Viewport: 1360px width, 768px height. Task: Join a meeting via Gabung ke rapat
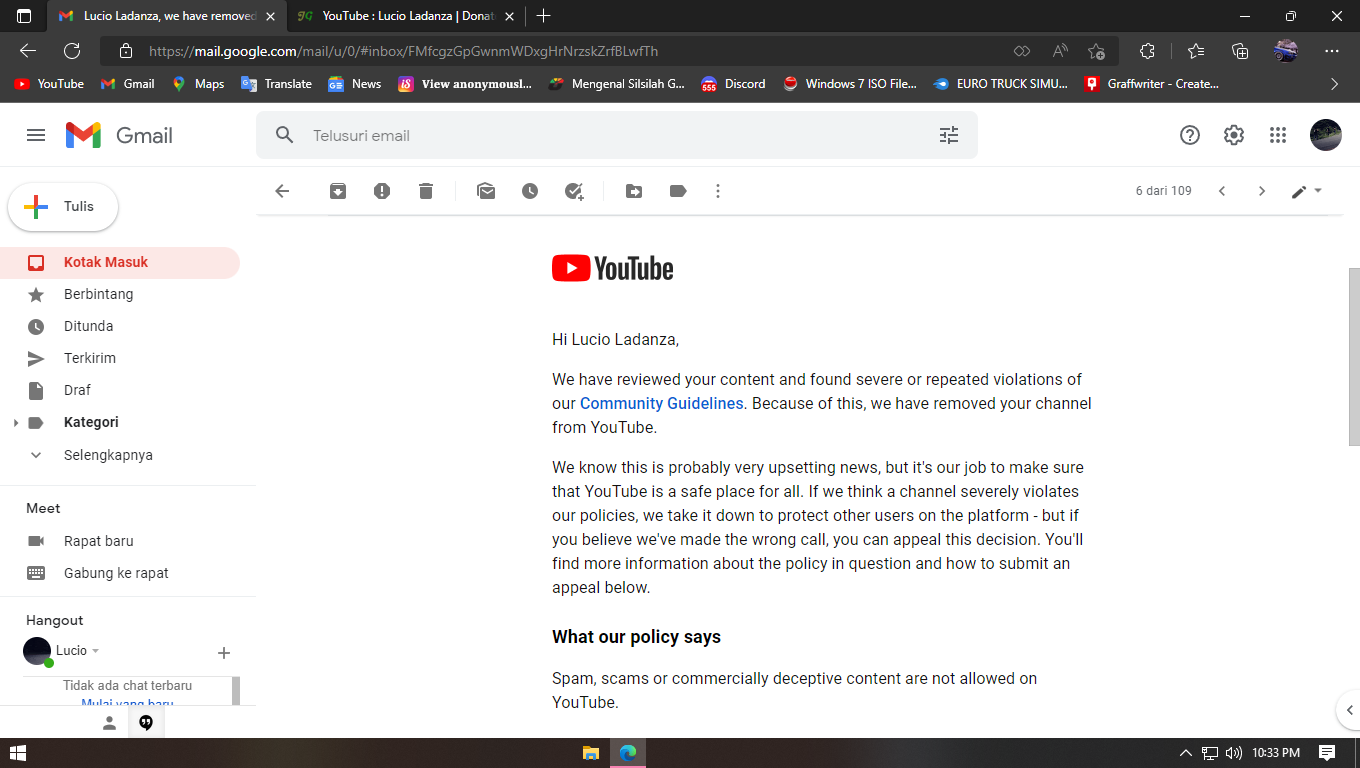[116, 573]
